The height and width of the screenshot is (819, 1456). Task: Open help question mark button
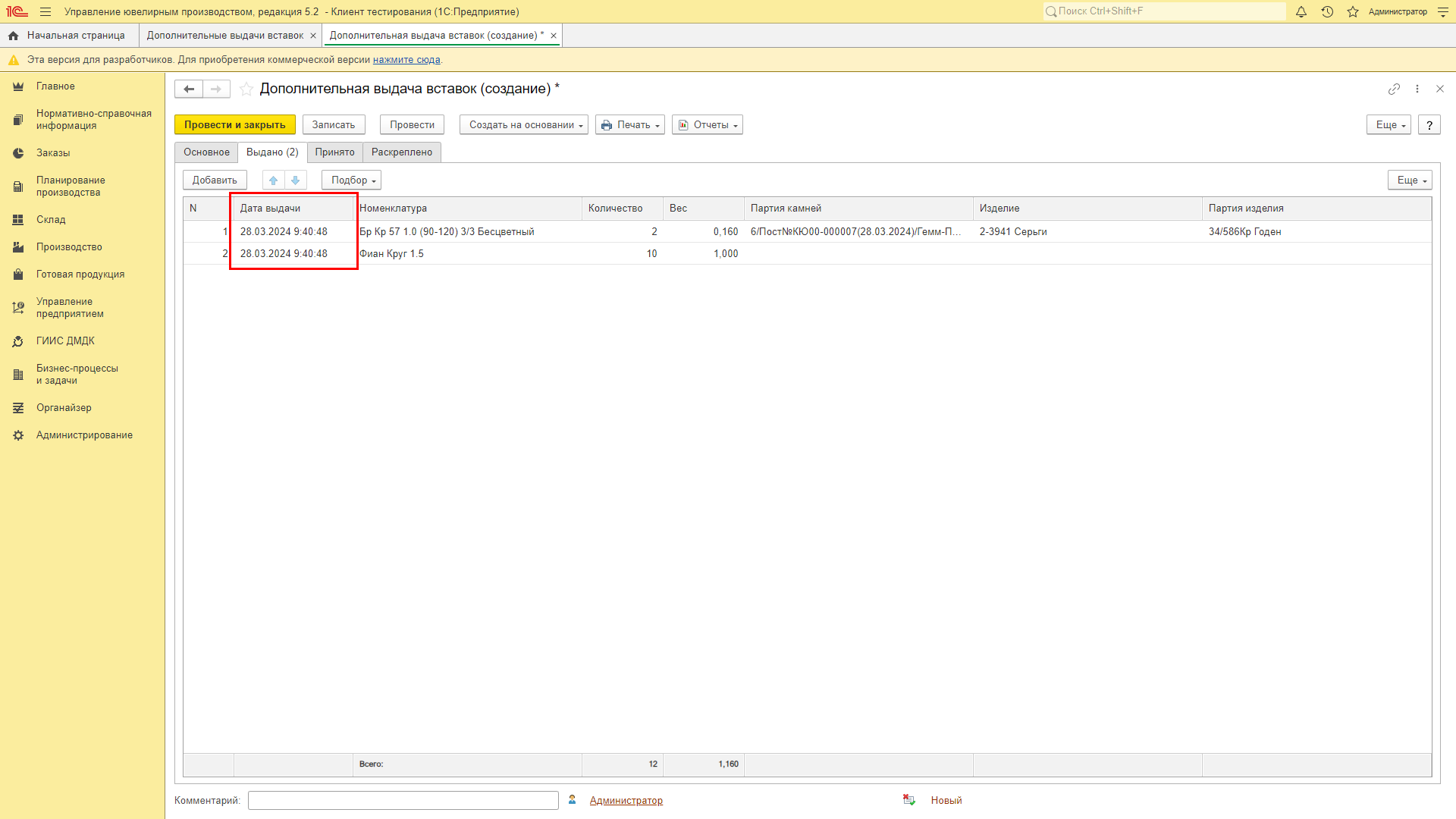pos(1429,125)
